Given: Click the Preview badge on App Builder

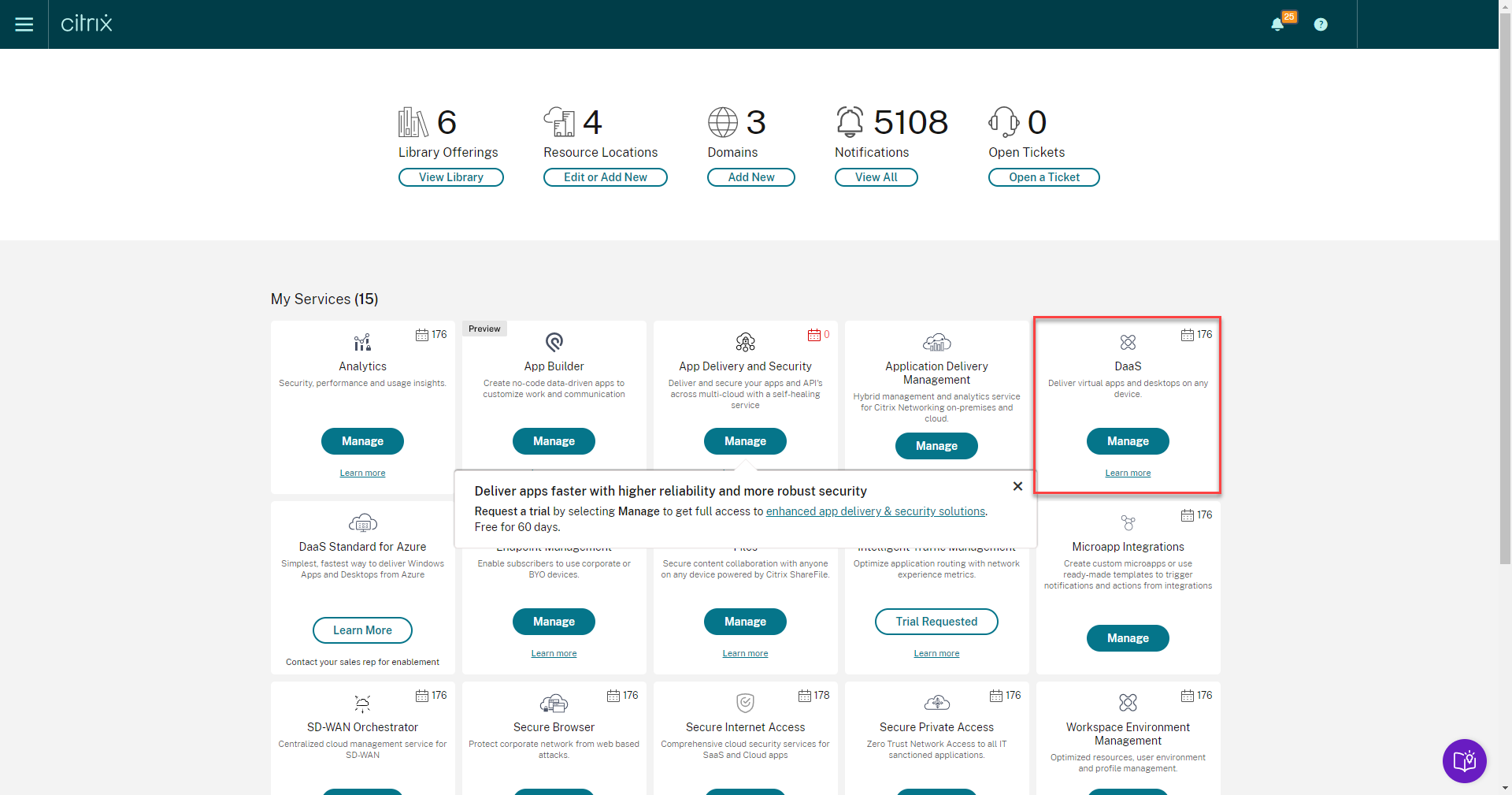Looking at the screenshot, I should 484,329.
